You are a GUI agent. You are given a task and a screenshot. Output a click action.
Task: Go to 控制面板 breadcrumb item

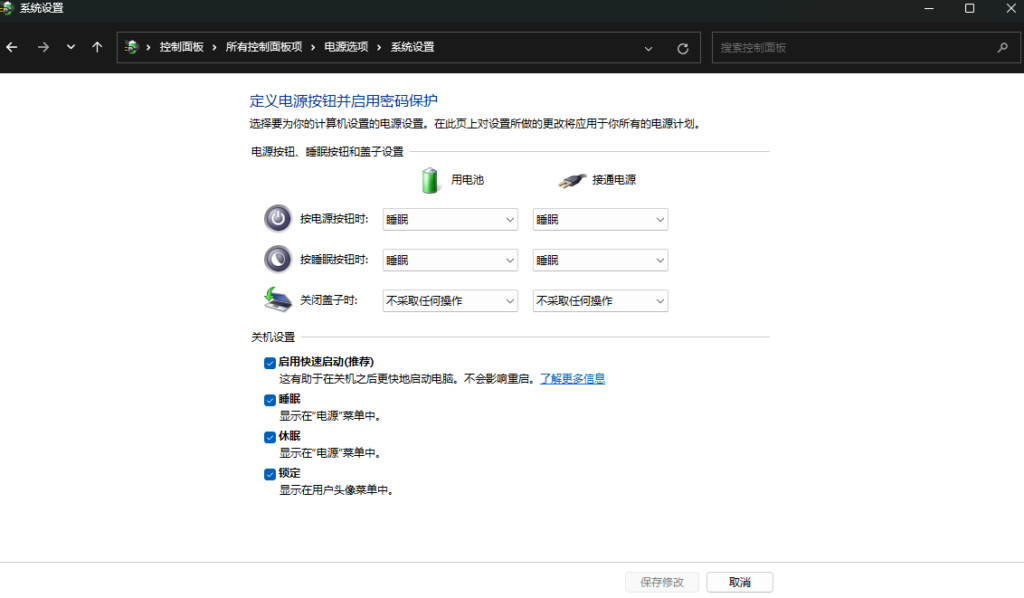181,47
